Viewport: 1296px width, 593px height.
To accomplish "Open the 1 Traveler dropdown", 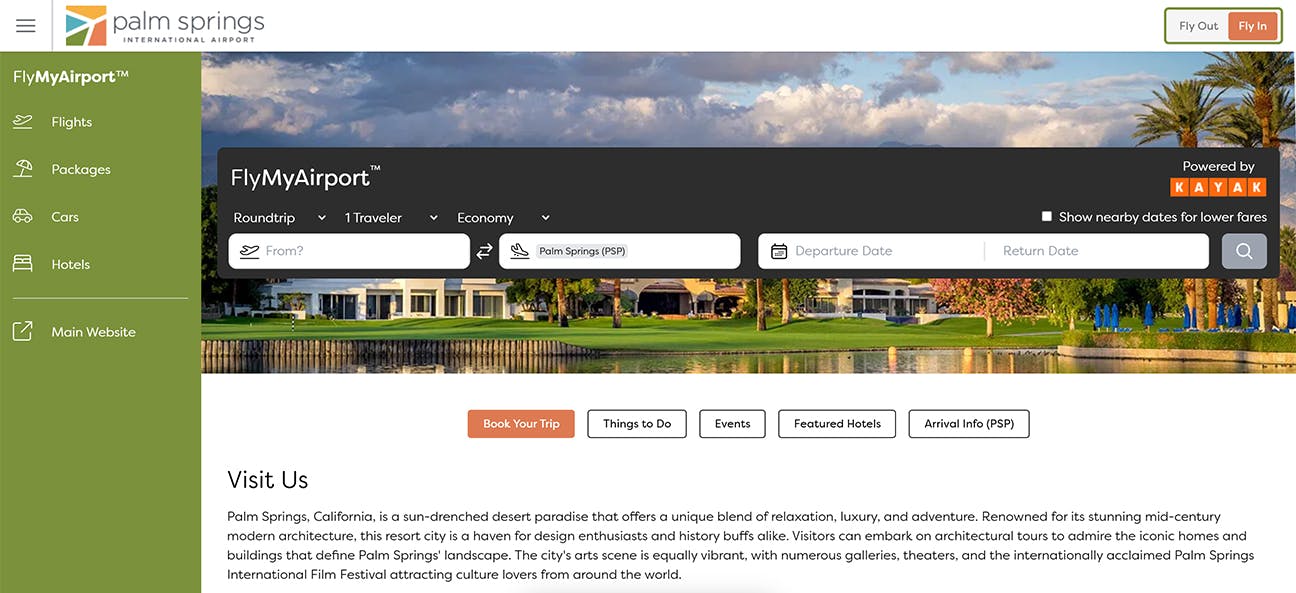I will point(391,218).
